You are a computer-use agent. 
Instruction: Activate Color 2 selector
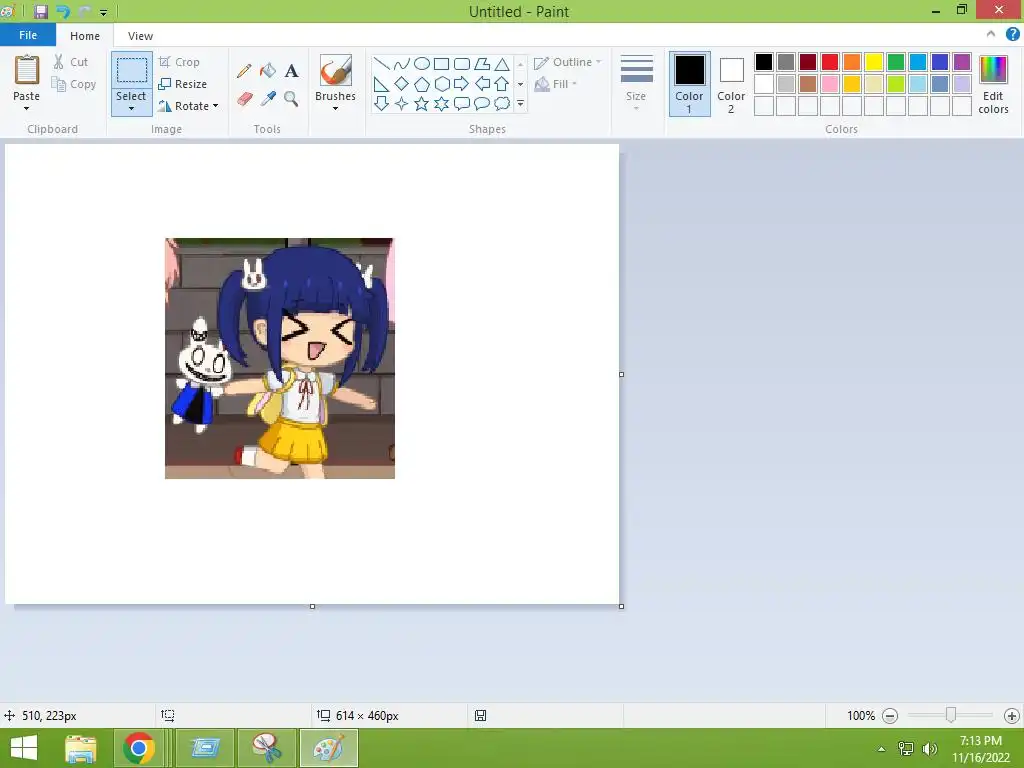click(731, 84)
